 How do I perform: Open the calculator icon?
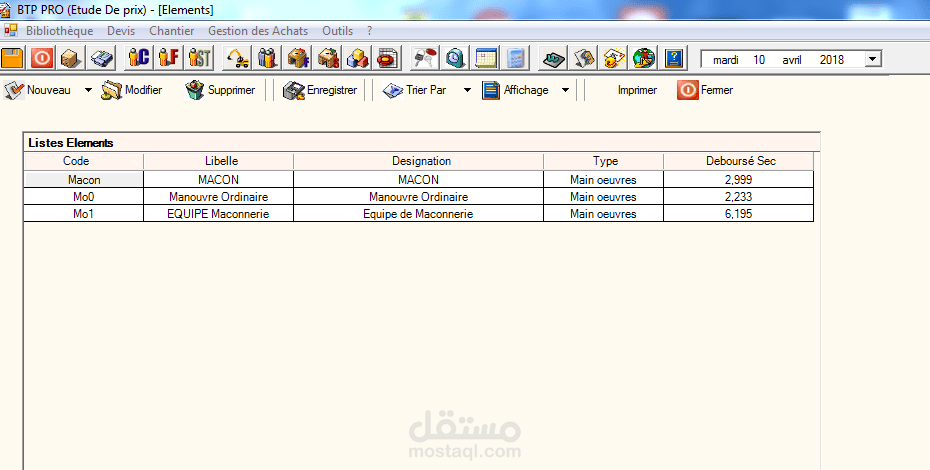click(515, 58)
